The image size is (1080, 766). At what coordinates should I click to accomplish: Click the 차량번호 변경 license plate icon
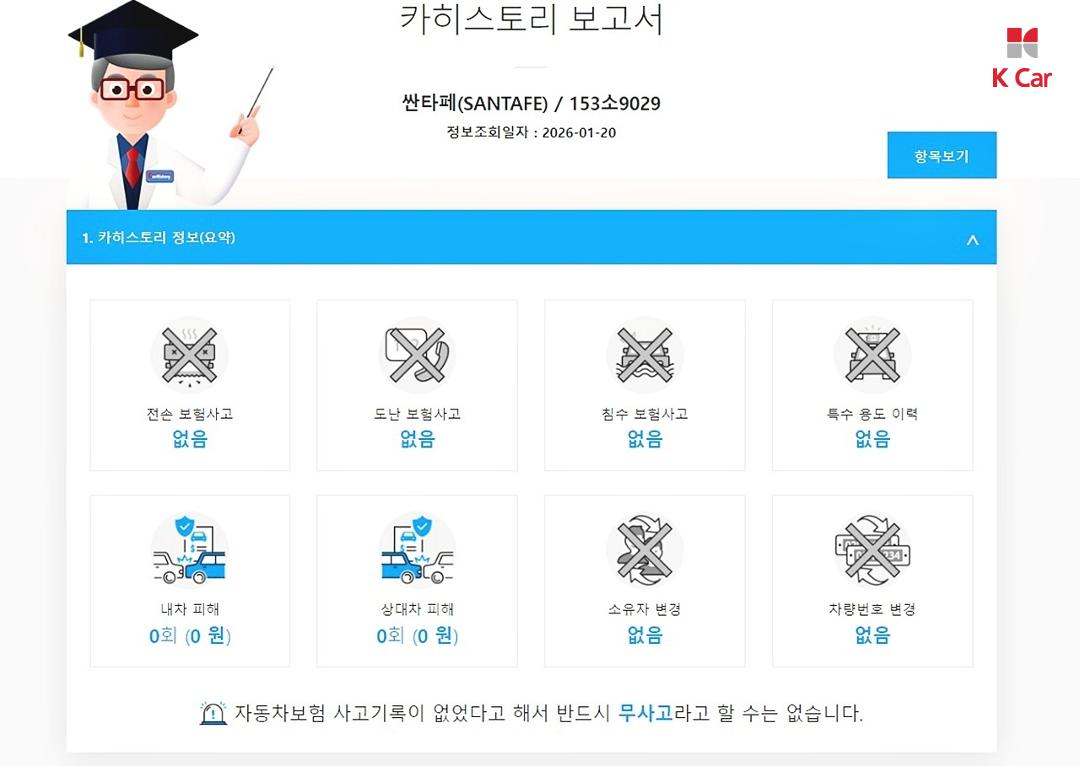[x=872, y=550]
